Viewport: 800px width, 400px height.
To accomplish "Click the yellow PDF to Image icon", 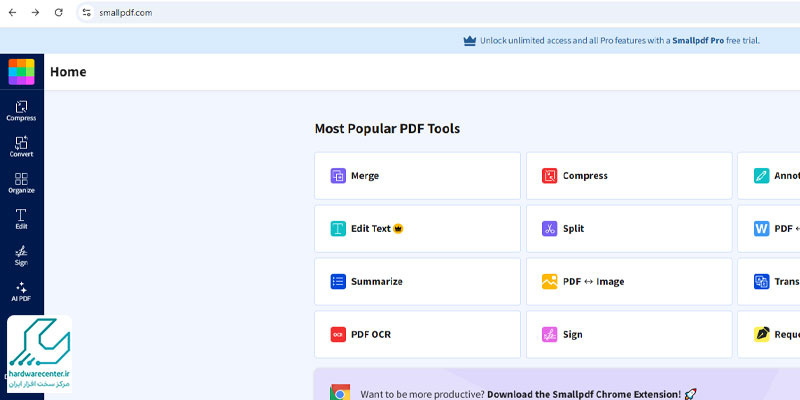I will pos(549,282).
